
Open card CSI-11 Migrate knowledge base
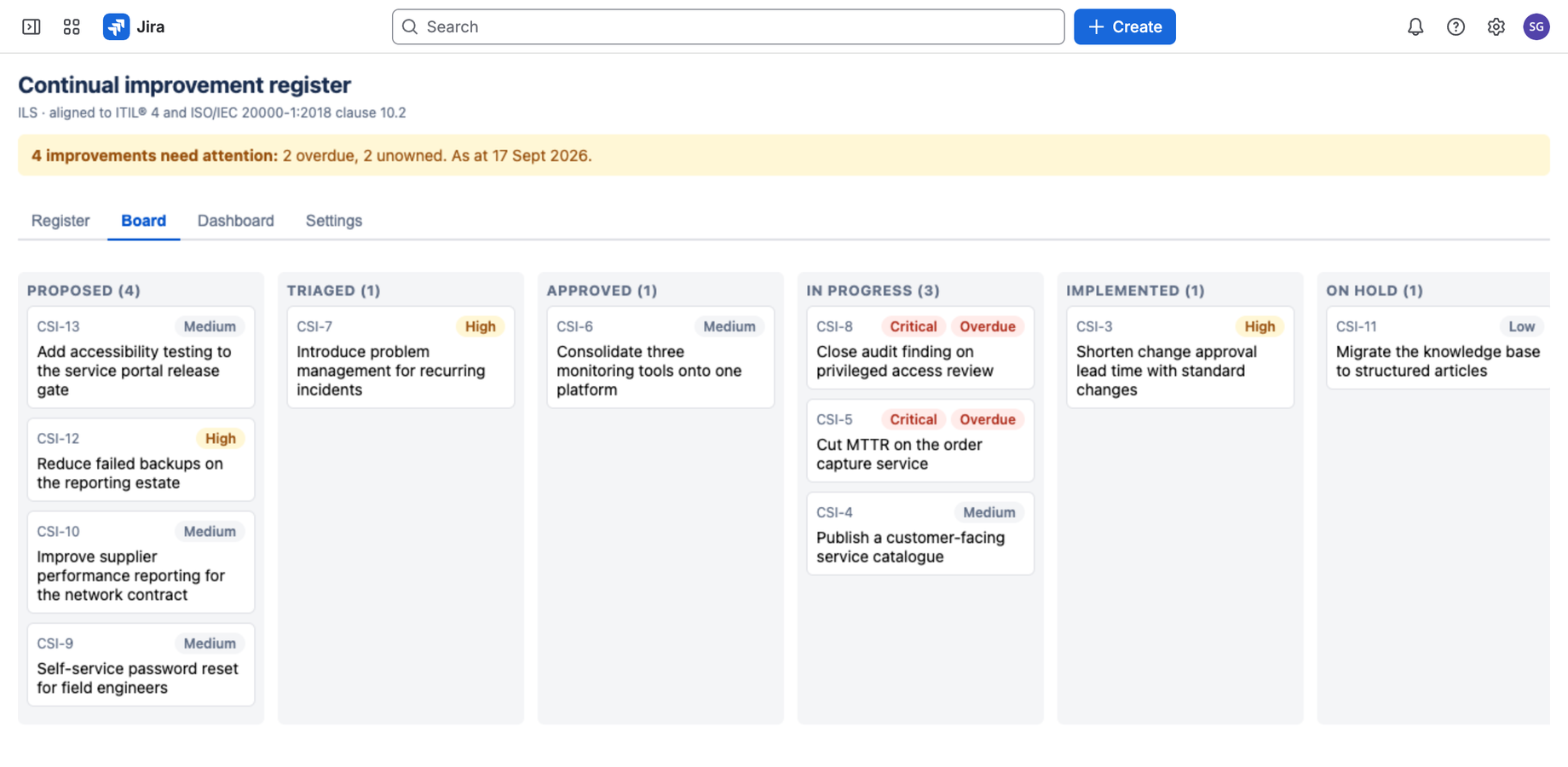[x=1438, y=348]
